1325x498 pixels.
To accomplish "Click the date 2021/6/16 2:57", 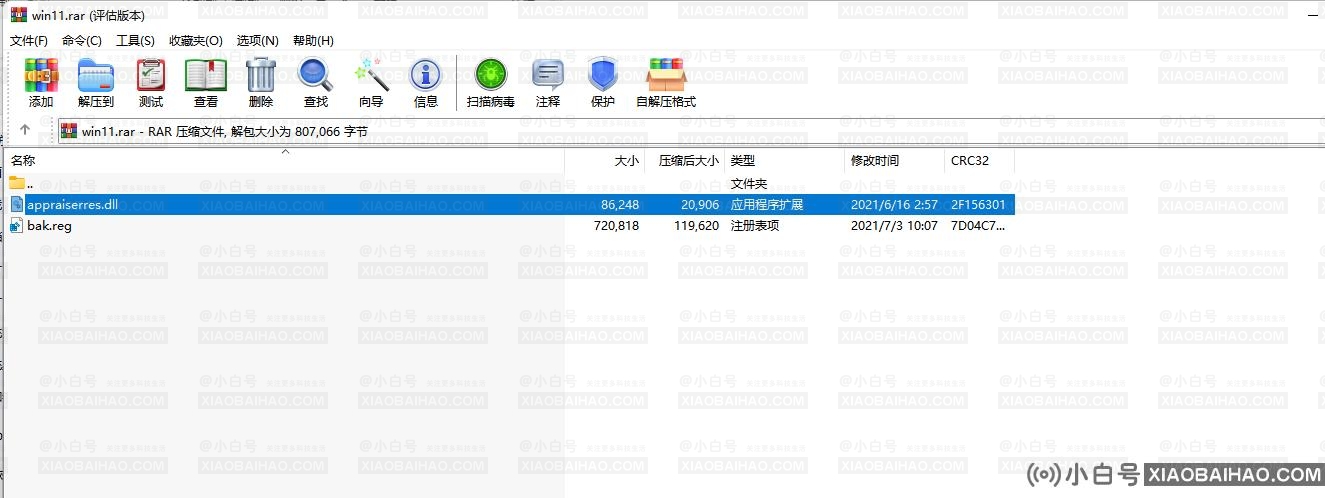I will click(894, 204).
